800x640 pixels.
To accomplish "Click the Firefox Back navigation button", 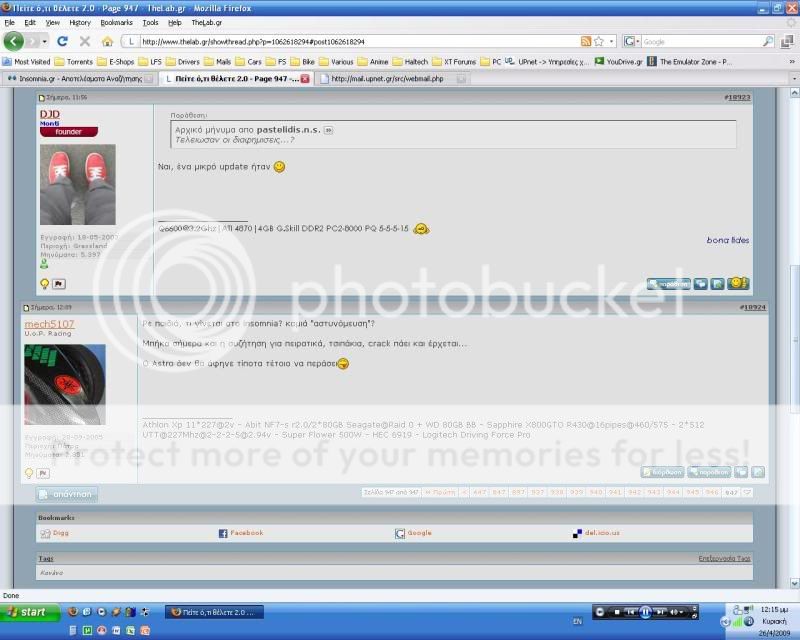I will pos(14,42).
